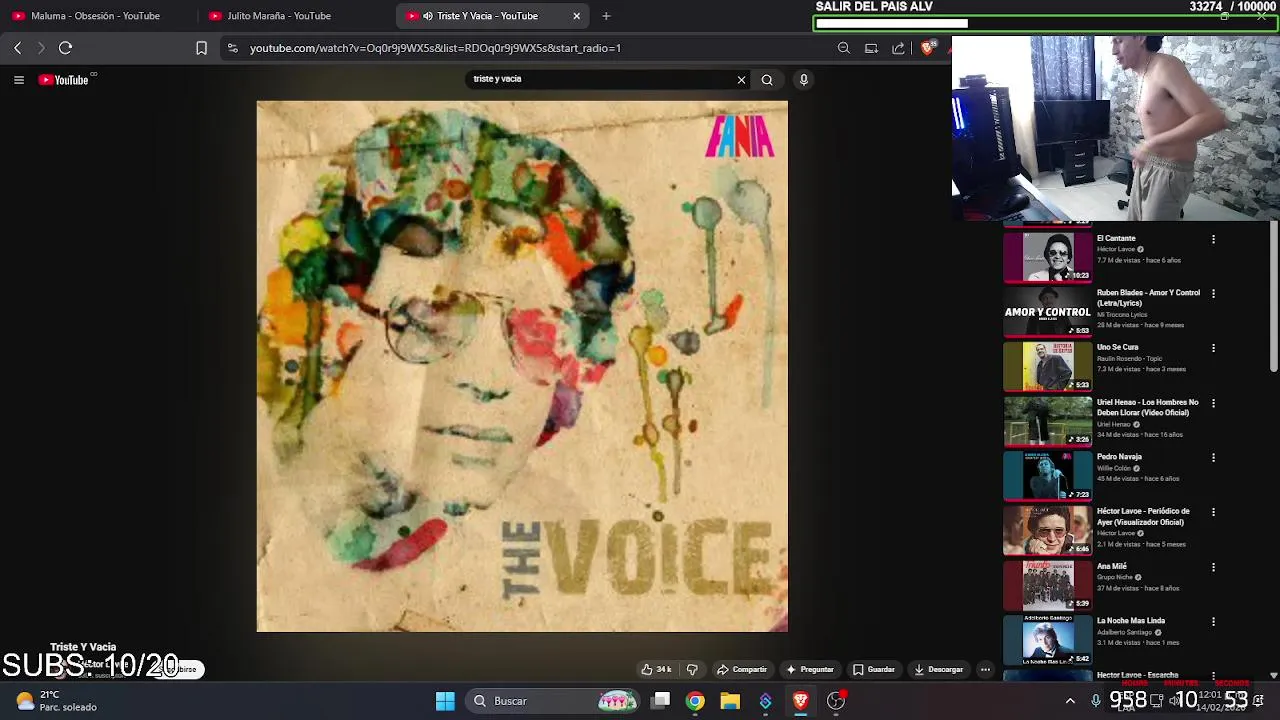Open the weather widget showing 21°C
Viewport: 1280px width, 720px height.
[x=58, y=701]
